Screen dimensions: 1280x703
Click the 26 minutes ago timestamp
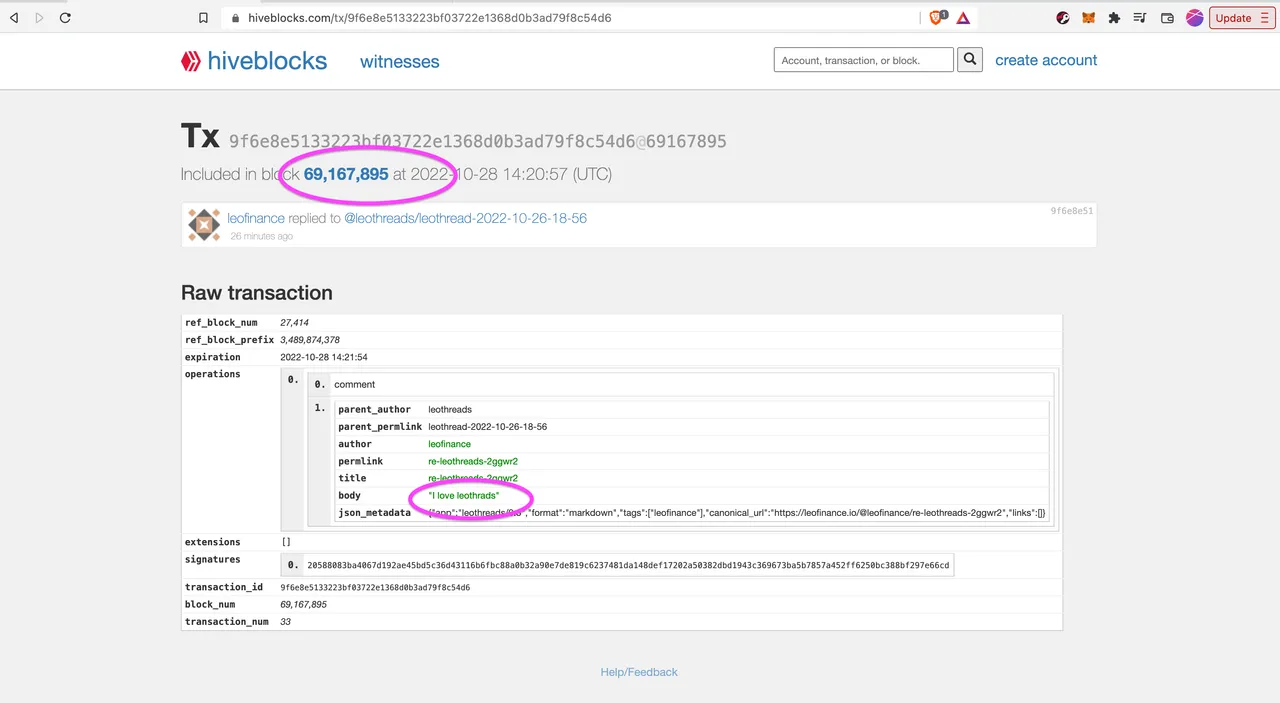click(x=262, y=236)
